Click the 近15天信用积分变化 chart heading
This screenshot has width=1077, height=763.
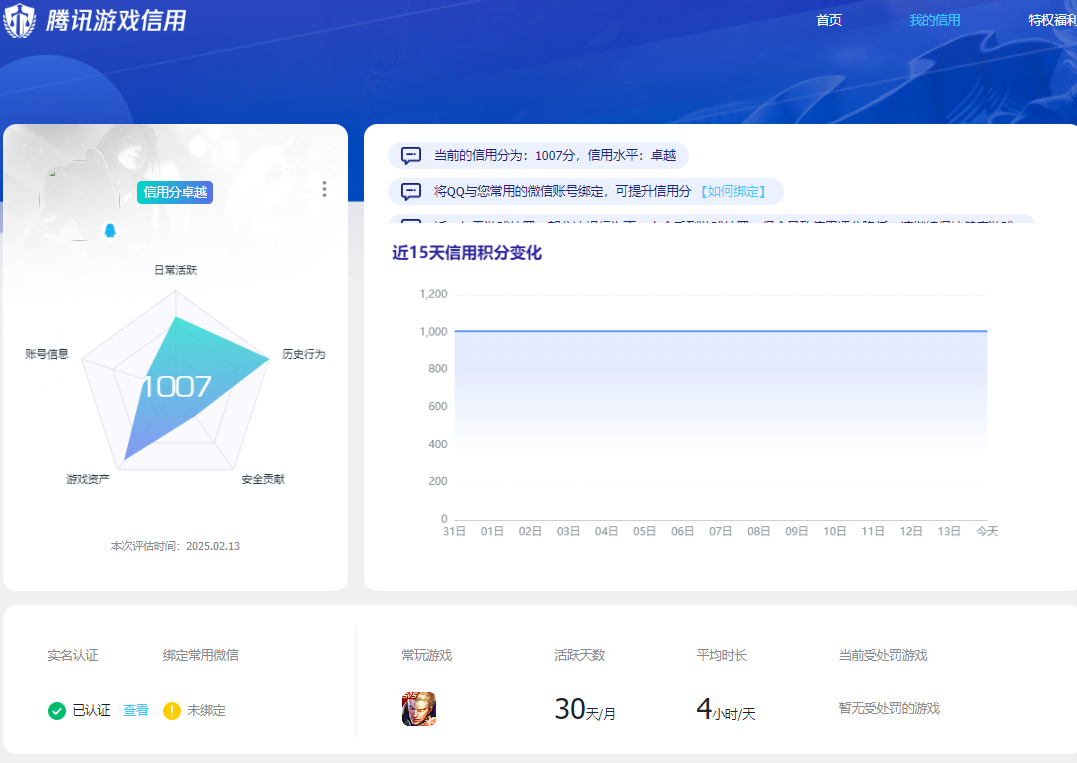point(467,253)
